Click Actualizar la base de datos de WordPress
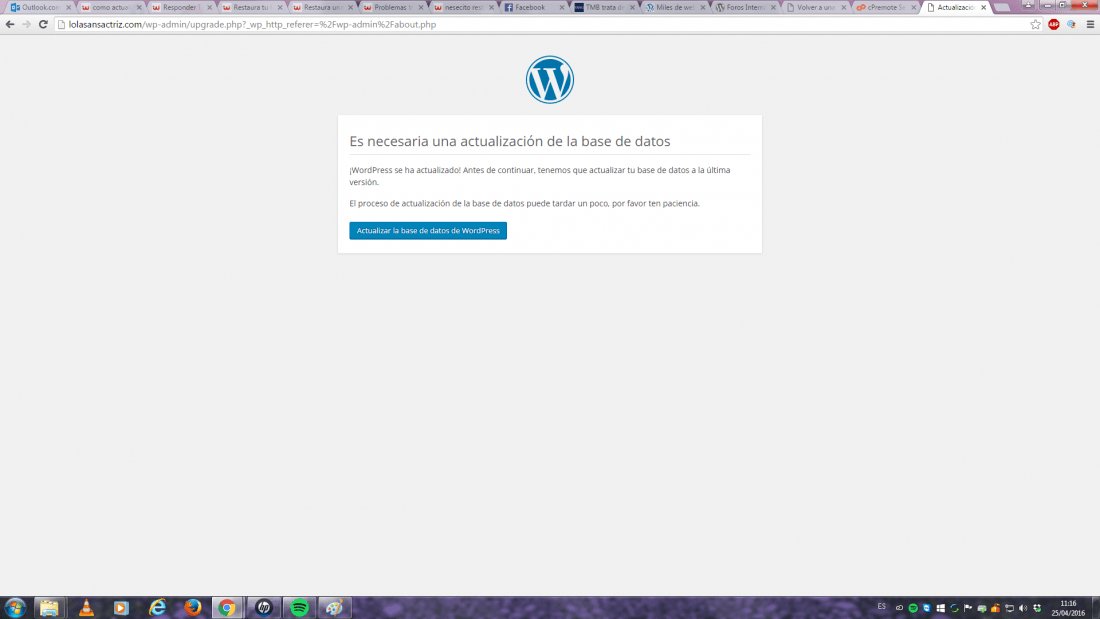This screenshot has width=1100, height=619. (428, 230)
